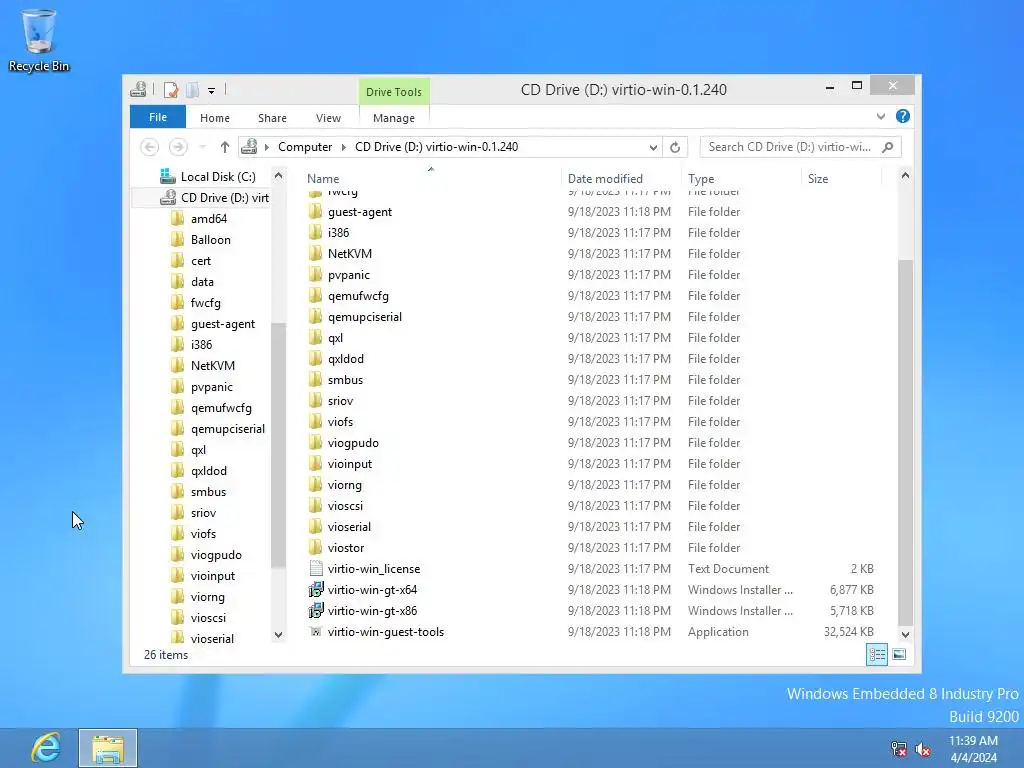Expand the breadcrumb arrow after Computer
The width and height of the screenshot is (1024, 768).
click(x=344, y=147)
